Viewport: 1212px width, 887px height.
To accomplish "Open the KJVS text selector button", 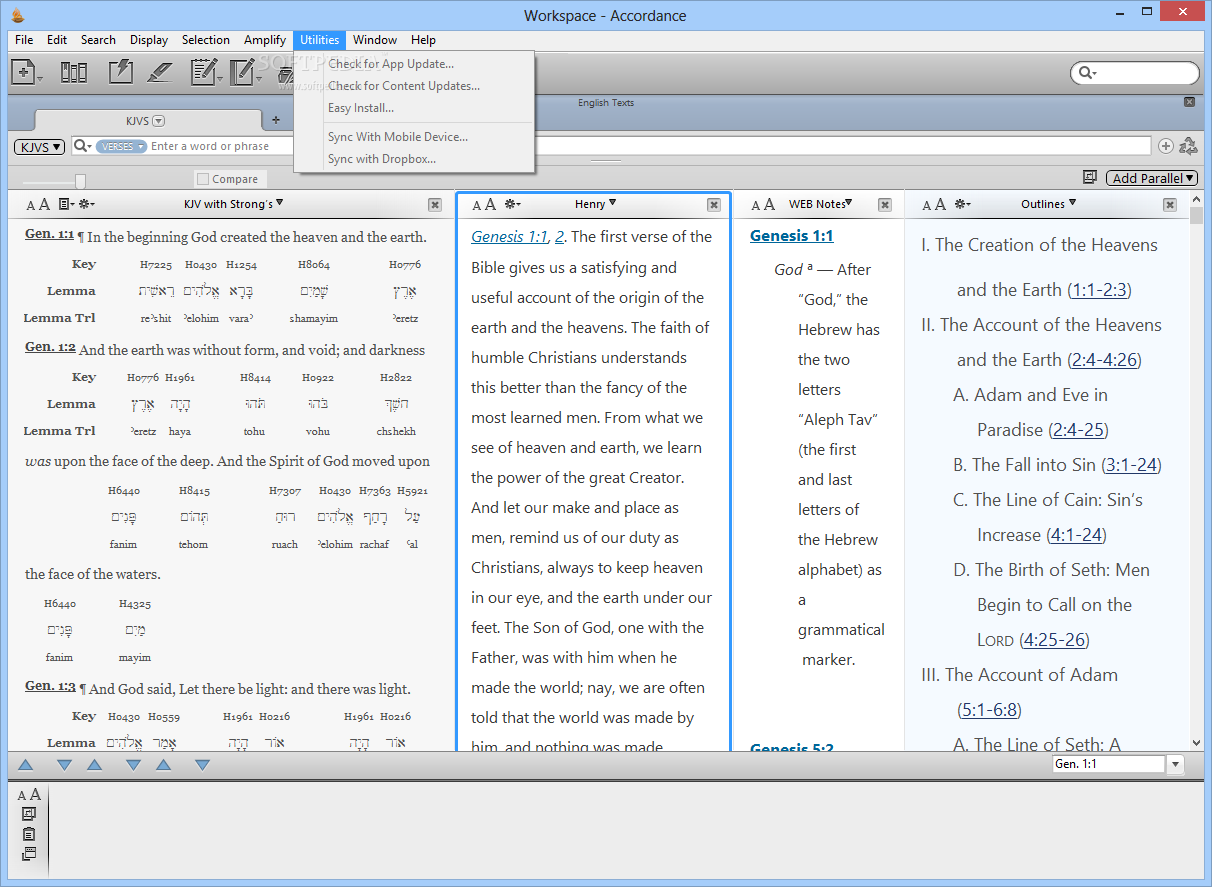I will 39,146.
